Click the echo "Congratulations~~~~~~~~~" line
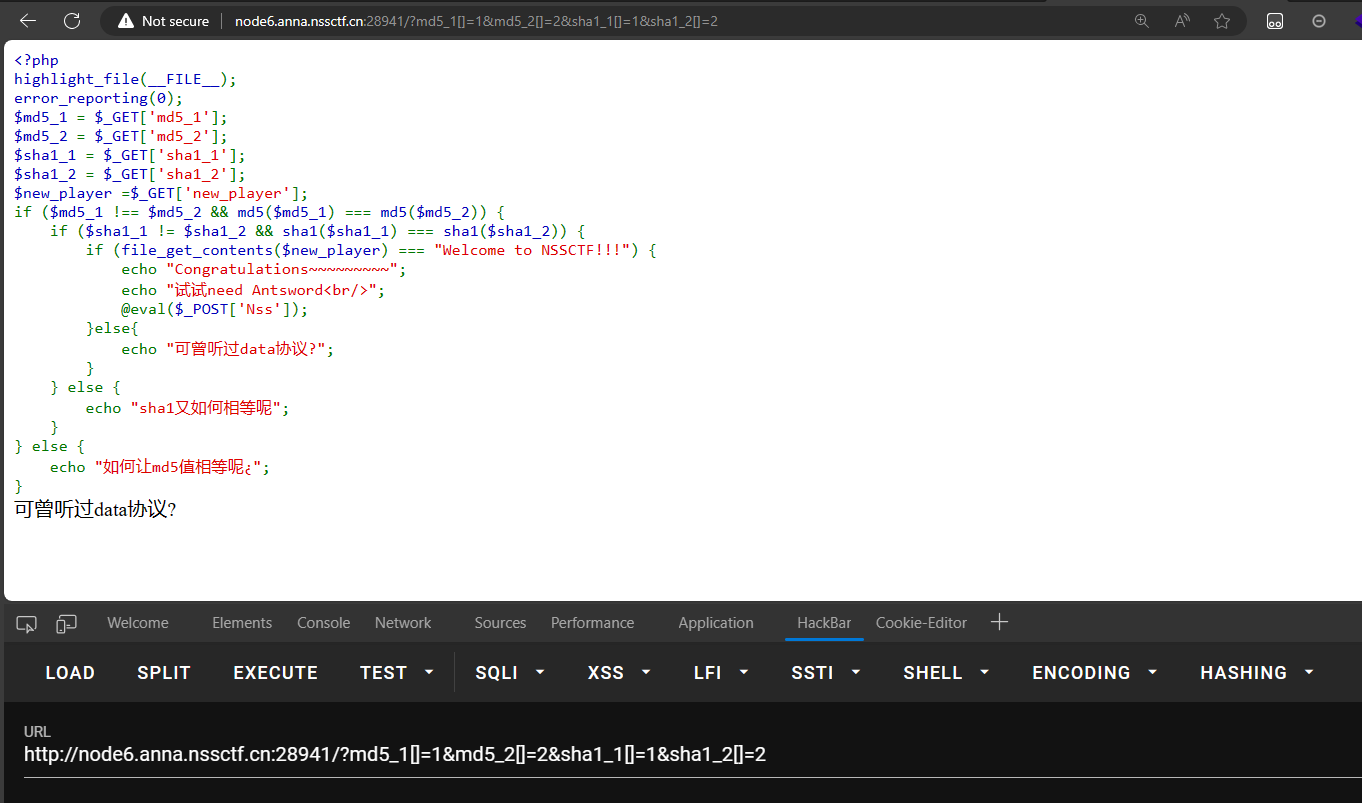The height and width of the screenshot is (803, 1362). (265, 269)
